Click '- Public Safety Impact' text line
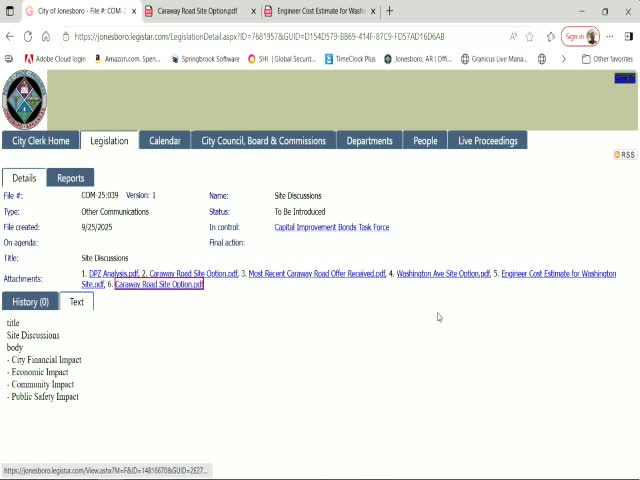The height and width of the screenshot is (480, 640). click(43, 397)
